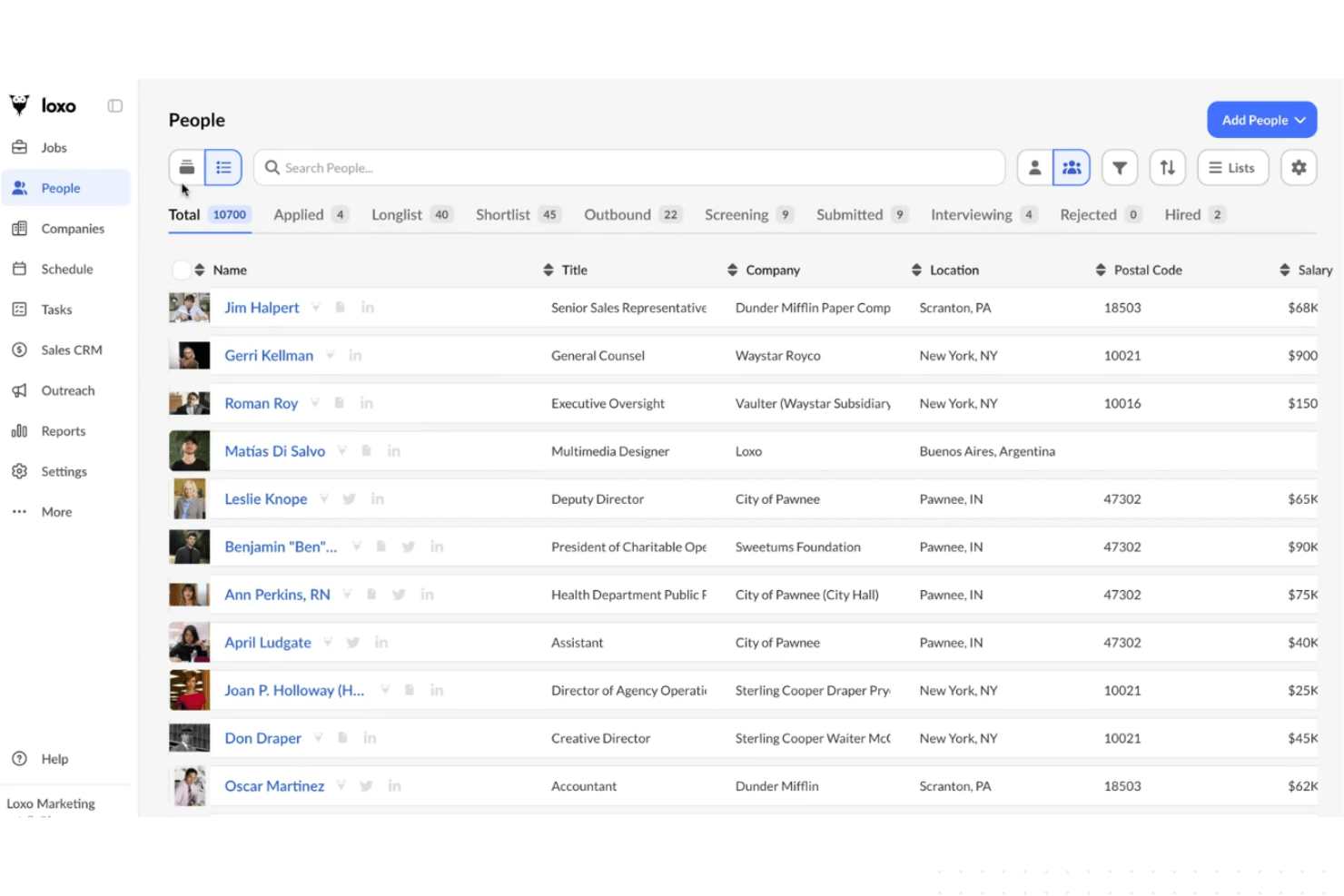Open Gerri Kellman's profile link
The image size is (1344, 896).
pyautogui.click(x=269, y=356)
